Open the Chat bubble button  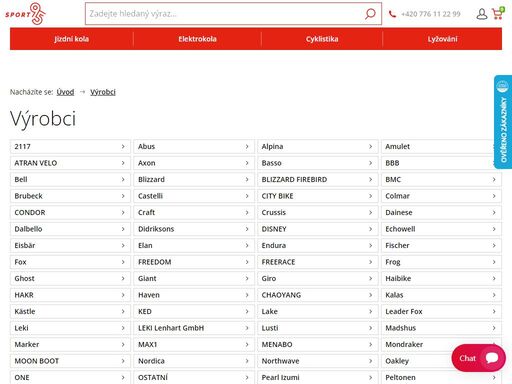click(x=478, y=358)
